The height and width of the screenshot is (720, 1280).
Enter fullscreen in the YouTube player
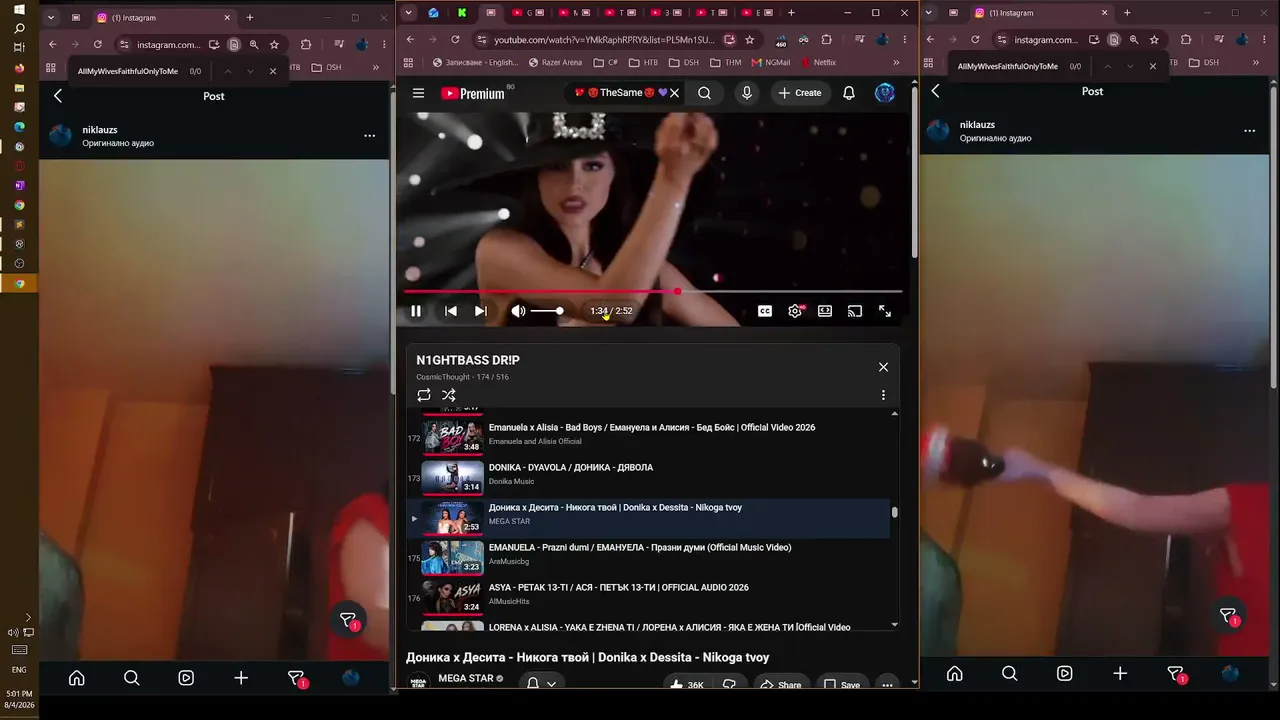885,311
